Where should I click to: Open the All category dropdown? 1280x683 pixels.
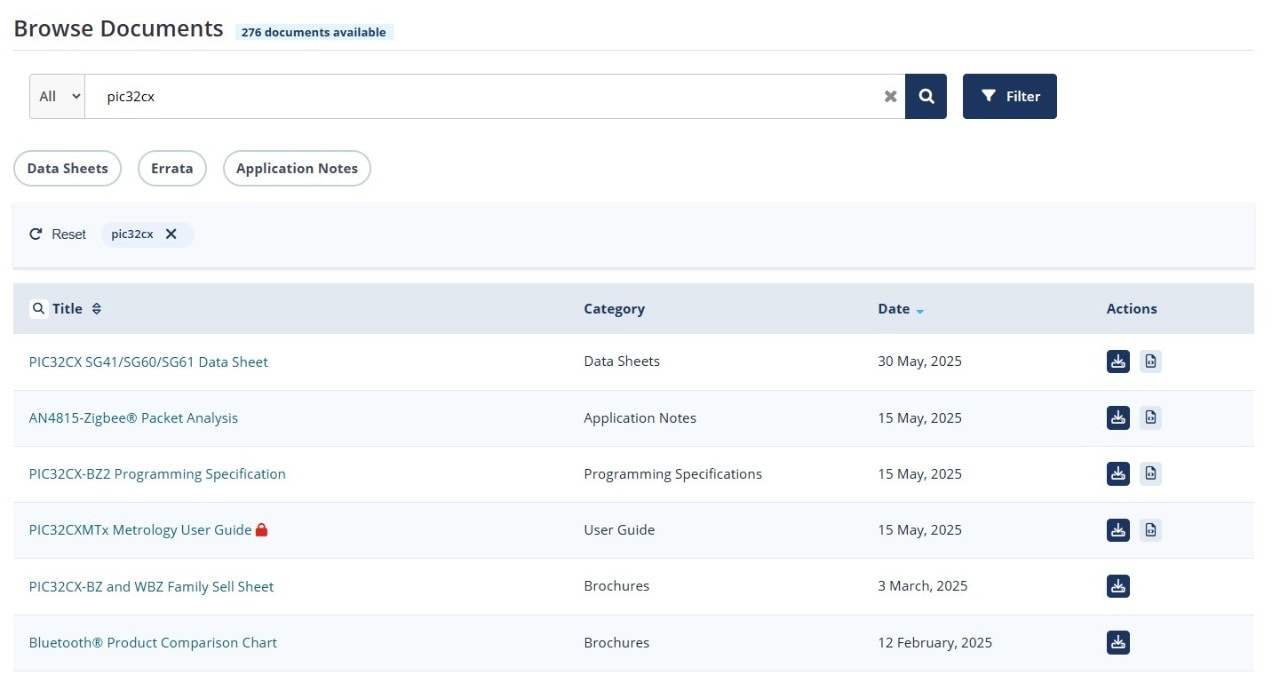[57, 96]
